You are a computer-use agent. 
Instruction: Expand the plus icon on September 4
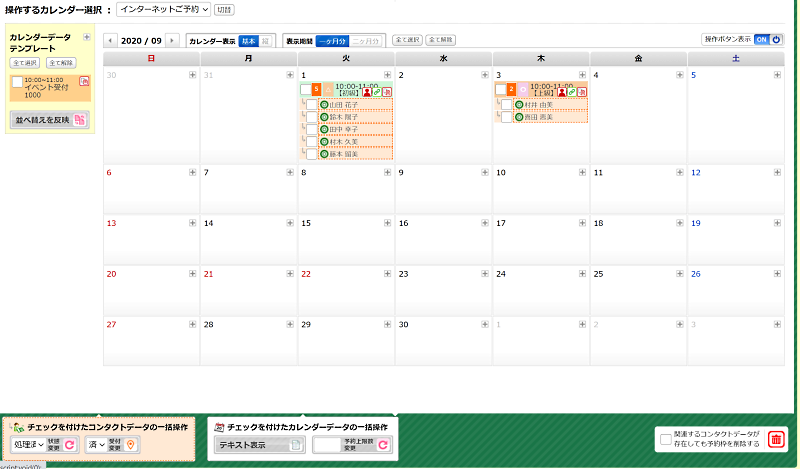coord(680,75)
